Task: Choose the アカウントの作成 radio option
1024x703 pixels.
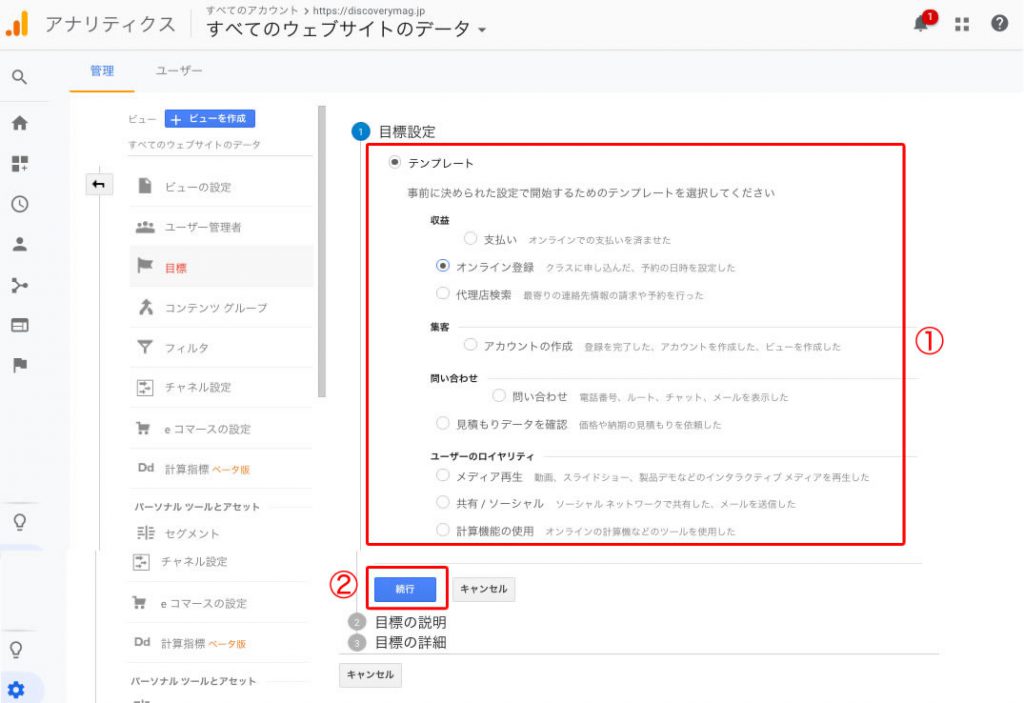Action: click(470, 345)
